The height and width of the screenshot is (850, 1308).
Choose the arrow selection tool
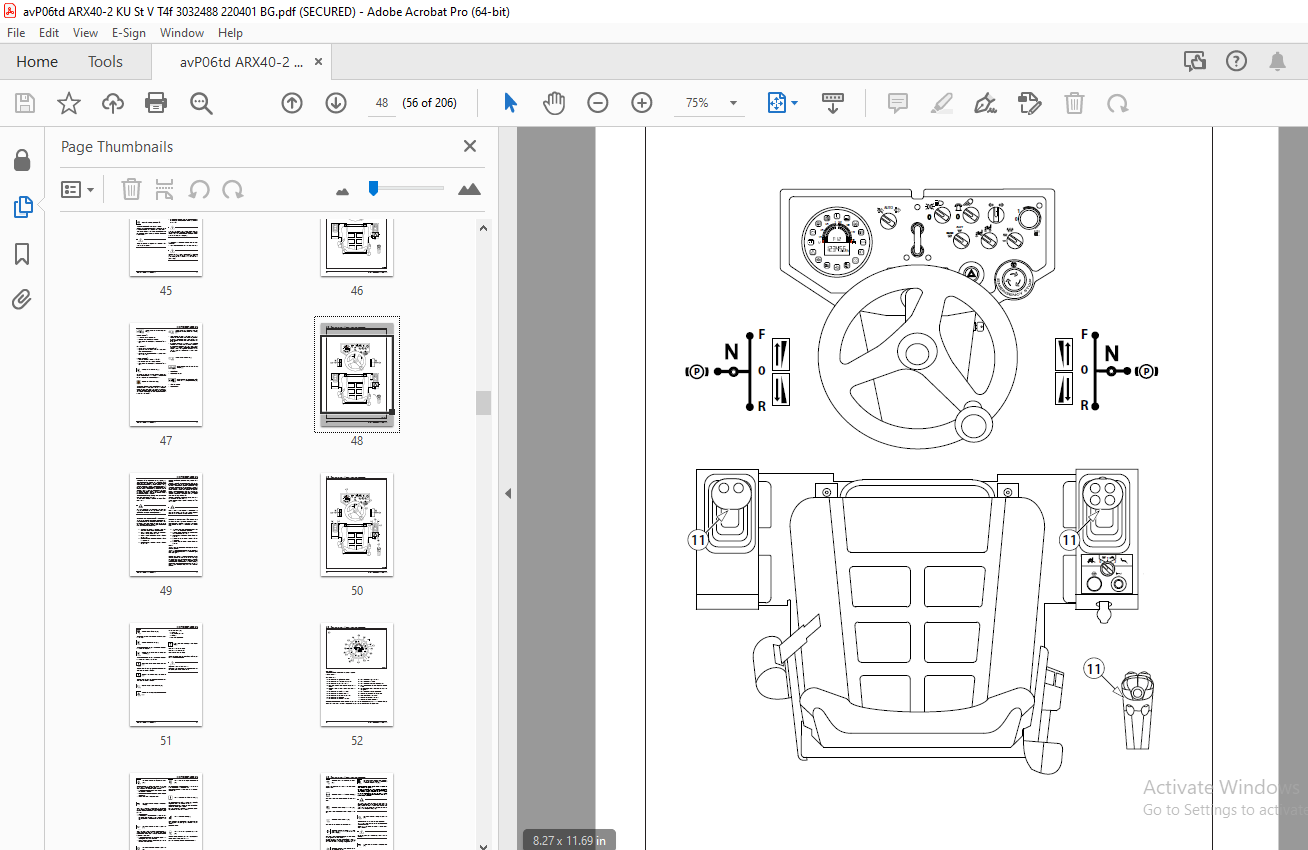pos(511,103)
